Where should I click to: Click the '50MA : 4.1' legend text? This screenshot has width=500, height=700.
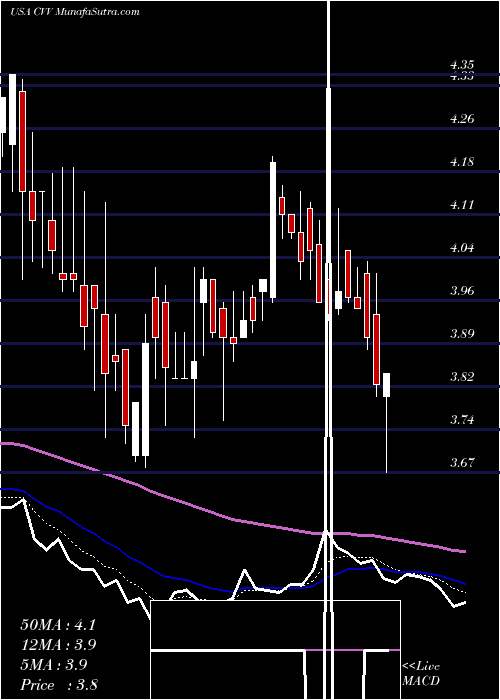tap(58, 625)
